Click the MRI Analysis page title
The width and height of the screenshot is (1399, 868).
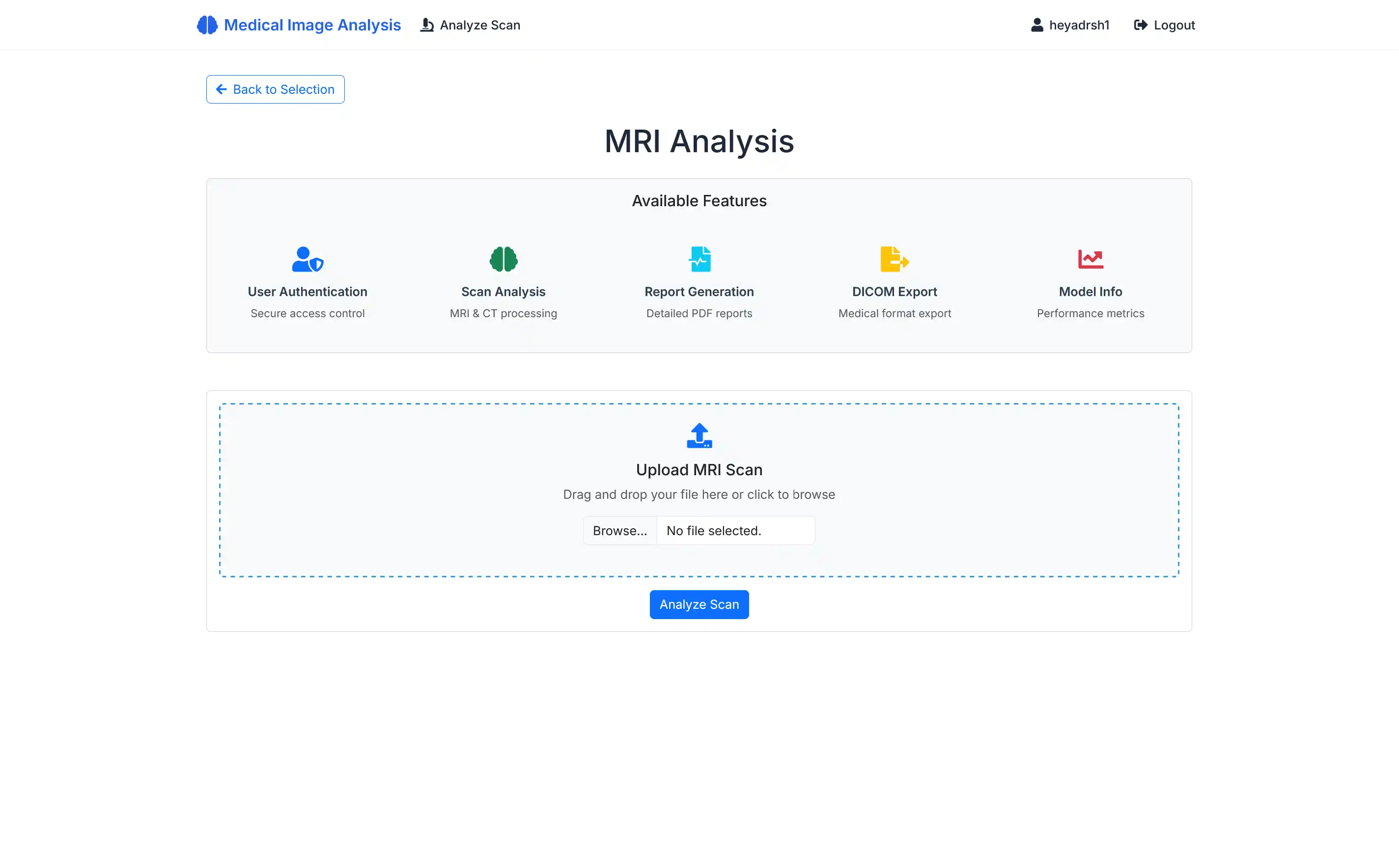[x=699, y=141]
